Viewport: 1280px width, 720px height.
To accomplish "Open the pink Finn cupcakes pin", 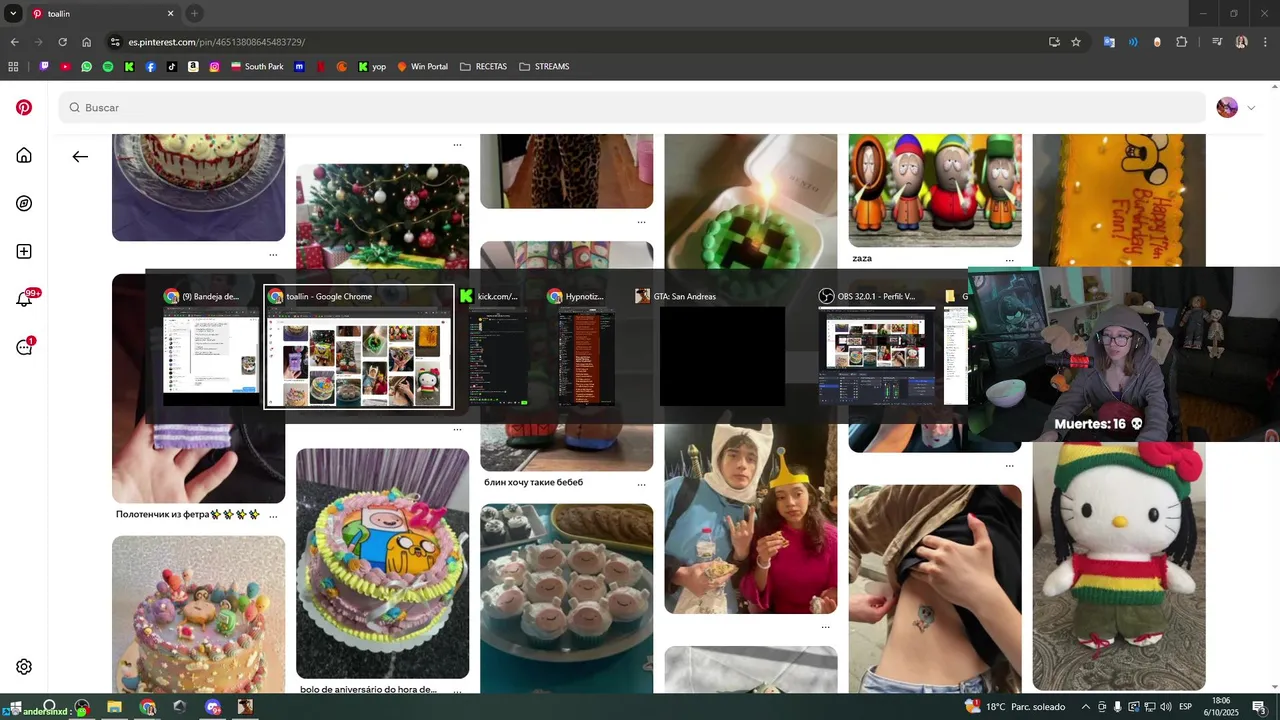I will pos(566,597).
